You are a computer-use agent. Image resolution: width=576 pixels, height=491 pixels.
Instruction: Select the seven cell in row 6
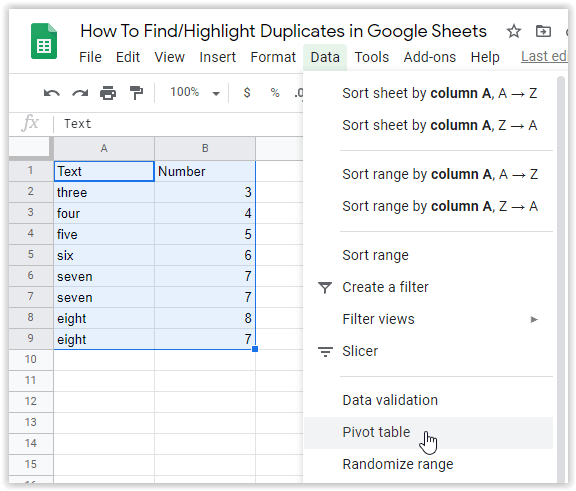pos(104,276)
